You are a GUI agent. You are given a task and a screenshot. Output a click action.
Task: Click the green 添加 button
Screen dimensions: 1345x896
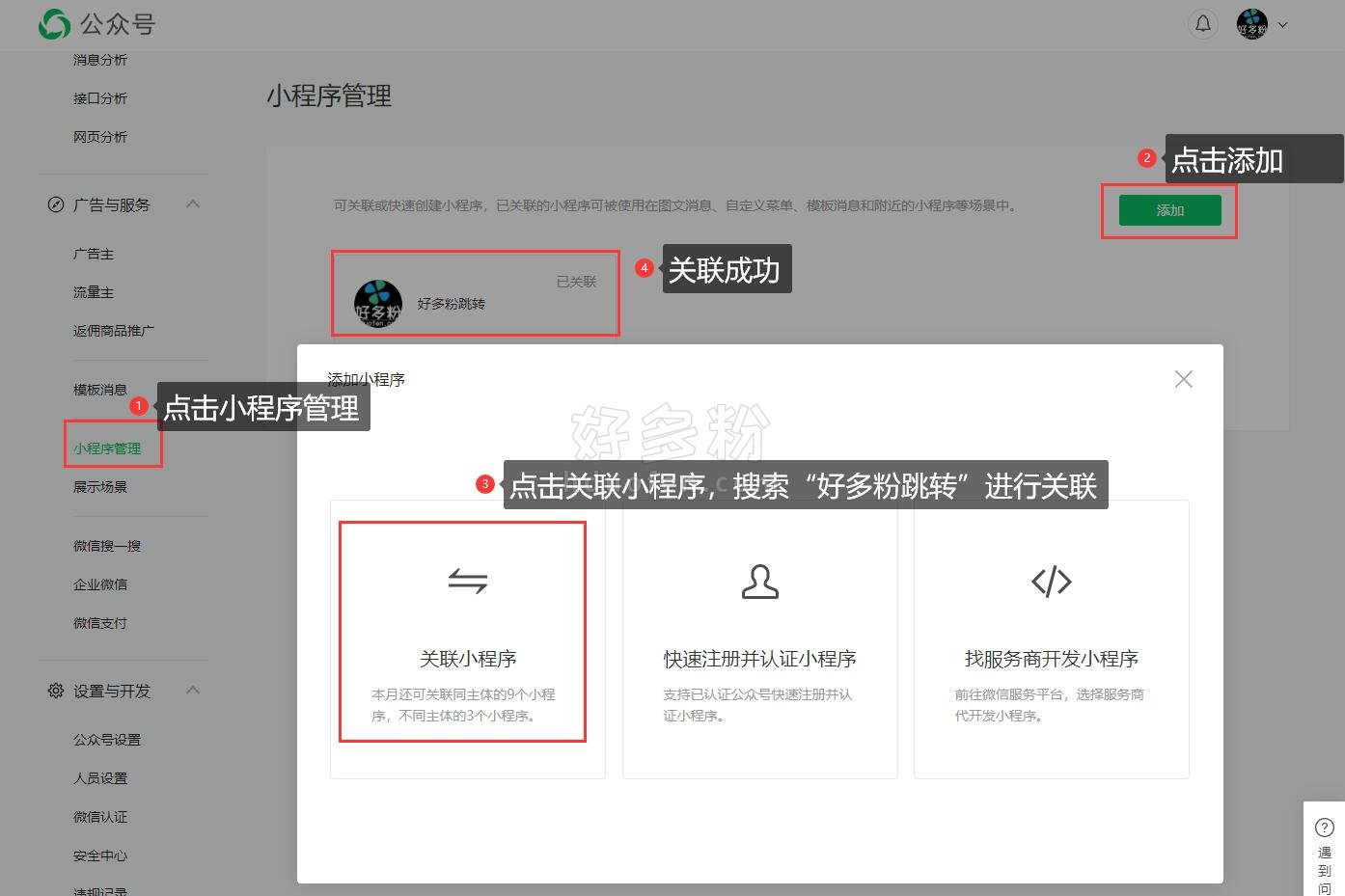1169,210
